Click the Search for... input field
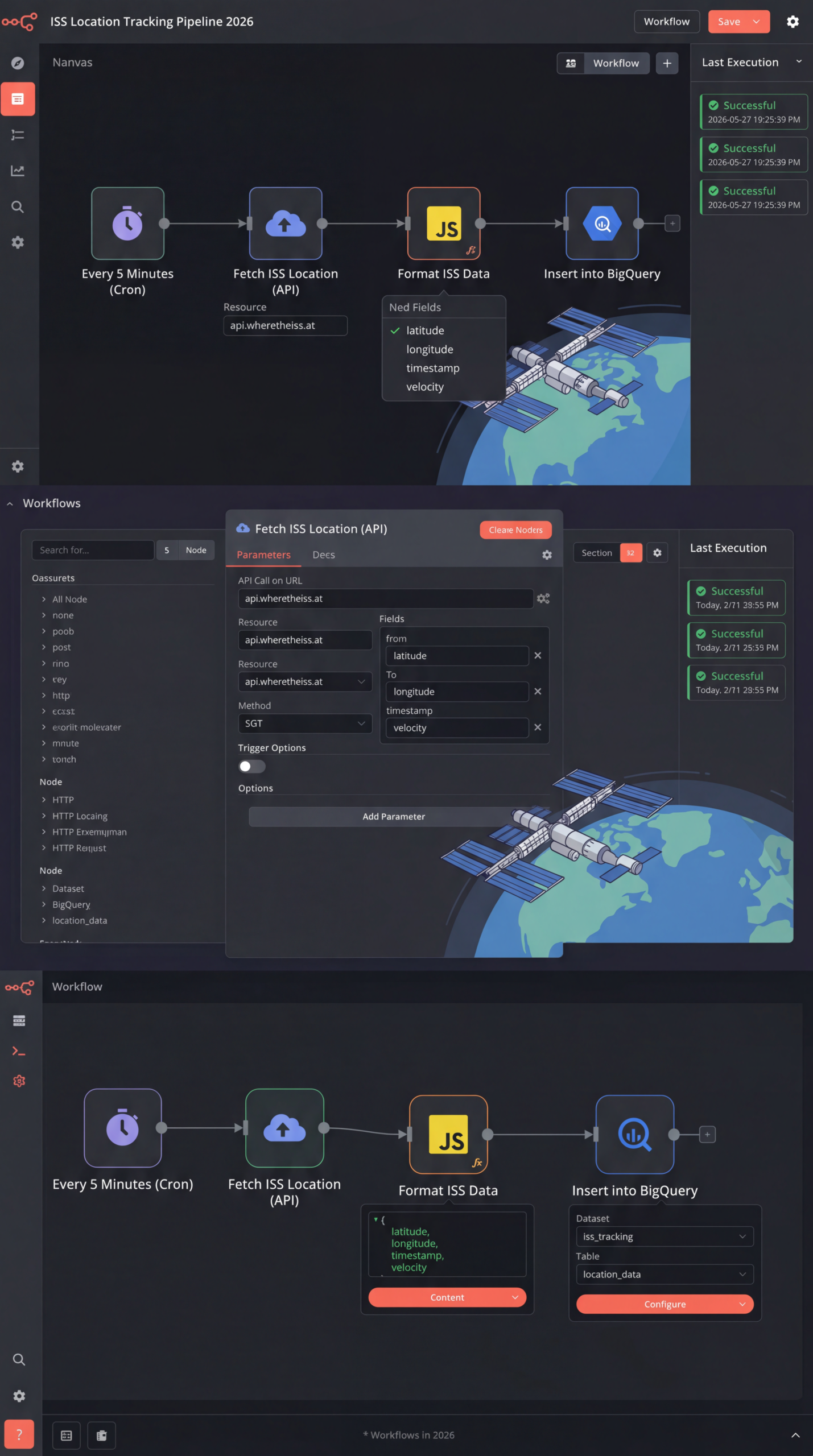 pyautogui.click(x=93, y=551)
